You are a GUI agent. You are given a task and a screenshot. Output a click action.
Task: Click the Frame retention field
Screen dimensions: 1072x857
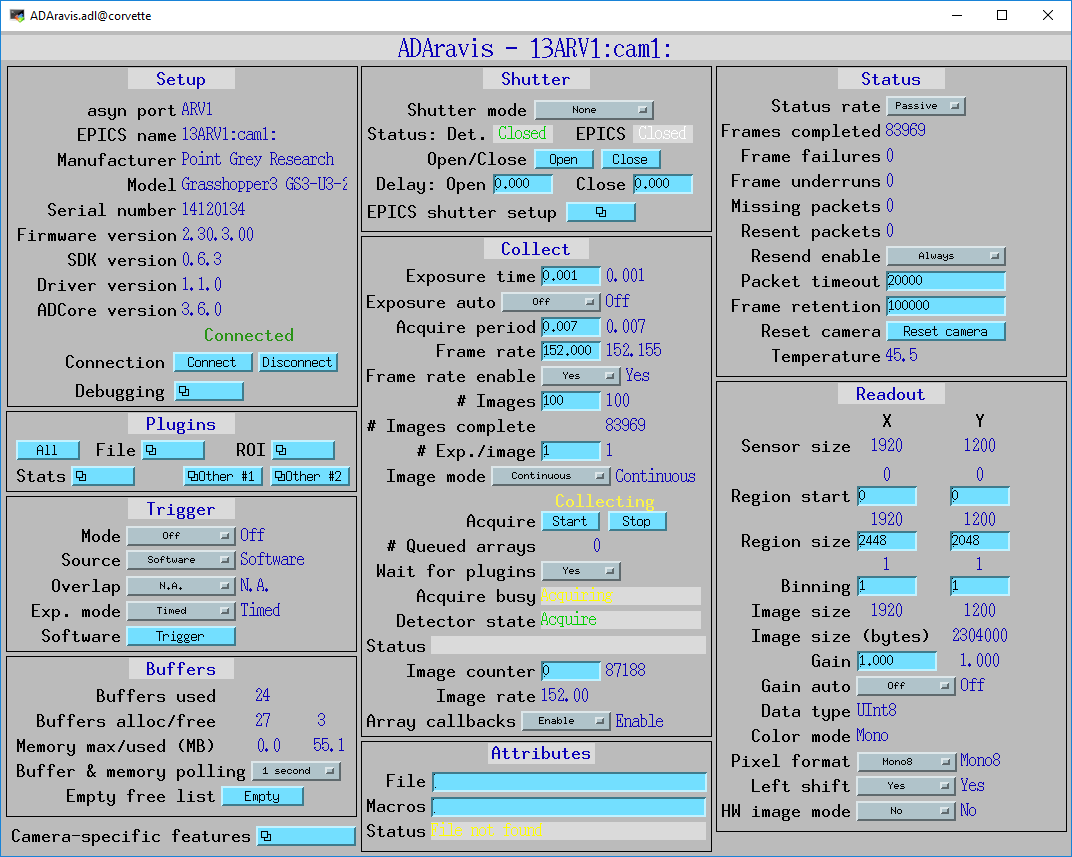click(946, 306)
